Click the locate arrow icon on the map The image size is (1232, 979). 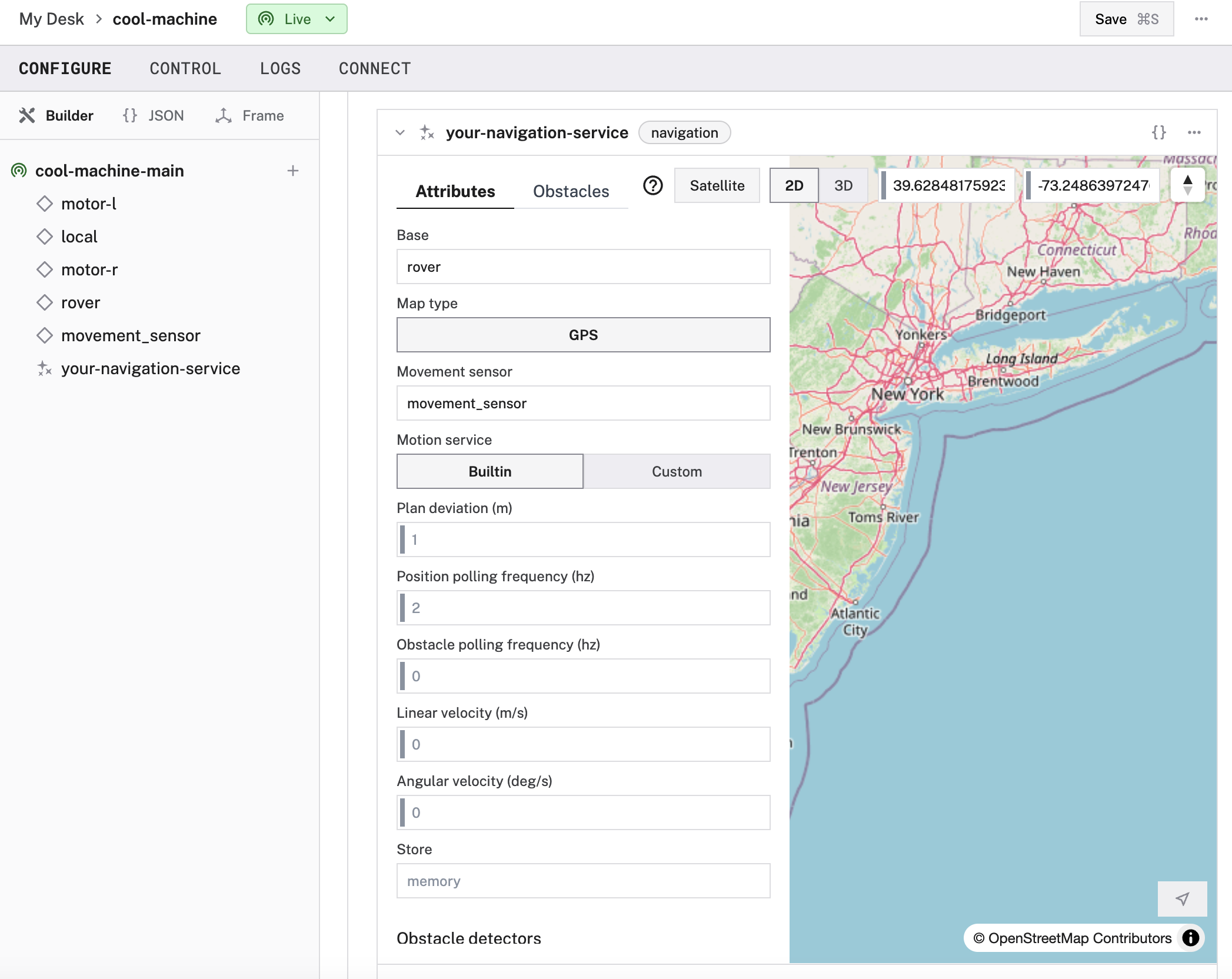[1182, 898]
